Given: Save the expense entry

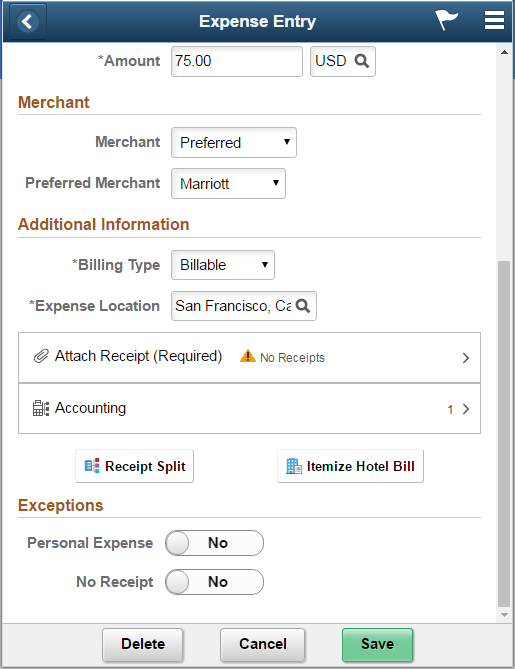Looking at the screenshot, I should (x=378, y=644).
